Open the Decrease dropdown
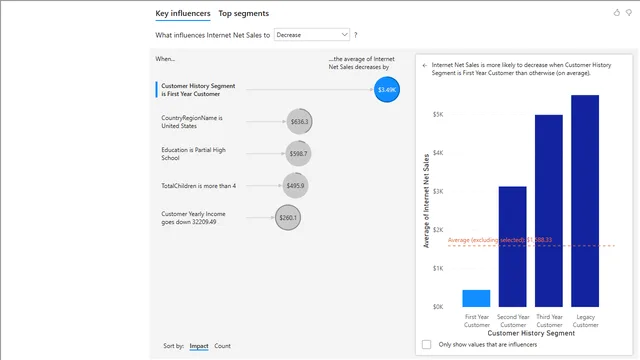The height and width of the screenshot is (360, 640). click(312, 35)
